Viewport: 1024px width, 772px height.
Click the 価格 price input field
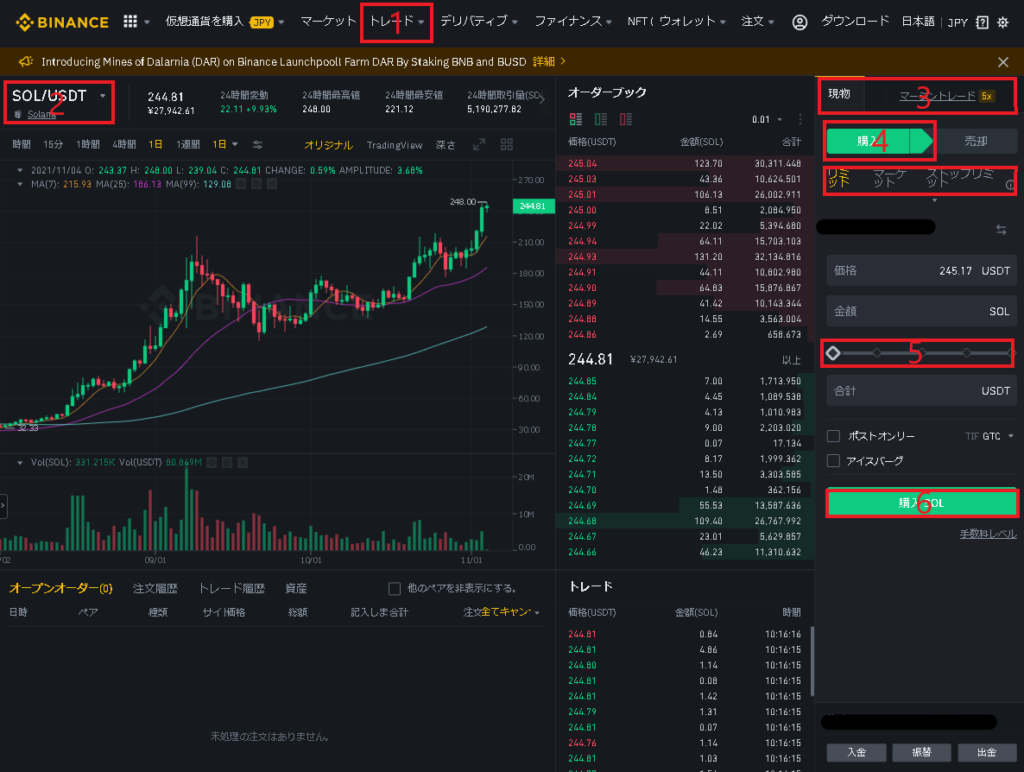coord(921,270)
